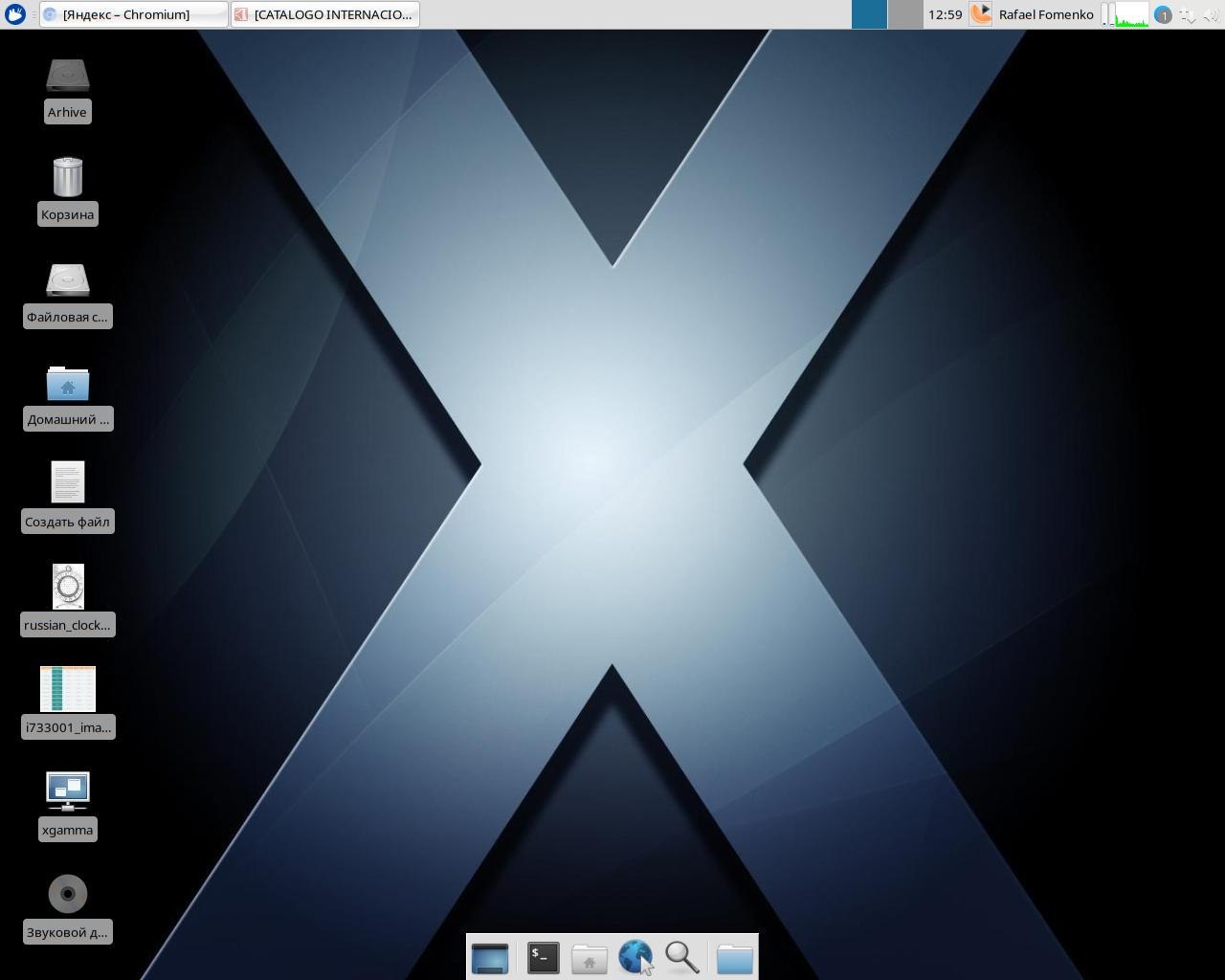Screen dimensions: 1225x980
Task: Click the 12:59 clock in panel
Action: 945,14
